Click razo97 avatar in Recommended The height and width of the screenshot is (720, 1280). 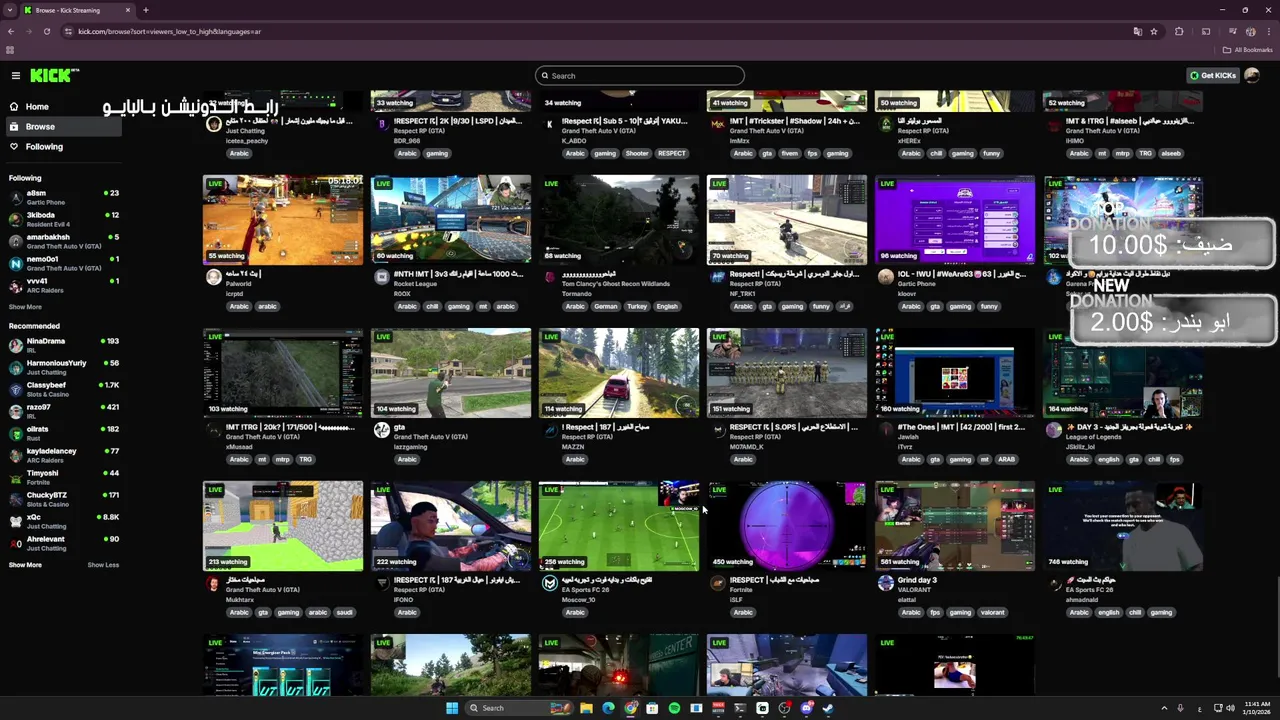[15, 411]
